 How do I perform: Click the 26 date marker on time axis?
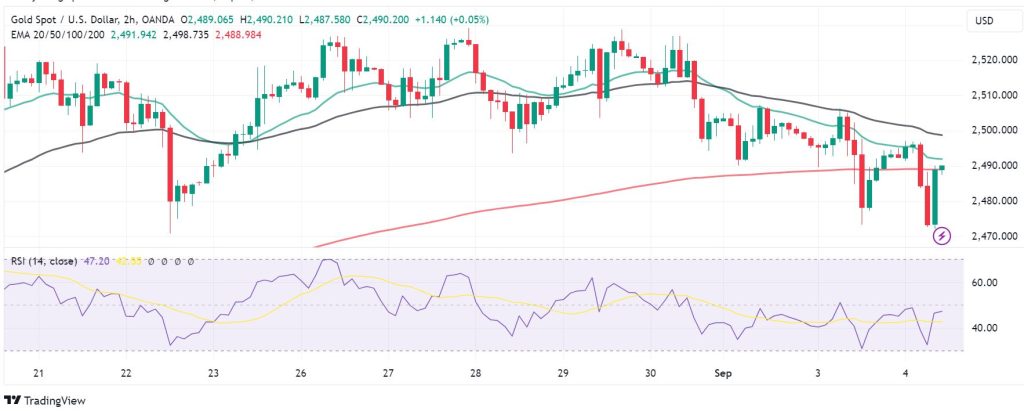point(300,373)
